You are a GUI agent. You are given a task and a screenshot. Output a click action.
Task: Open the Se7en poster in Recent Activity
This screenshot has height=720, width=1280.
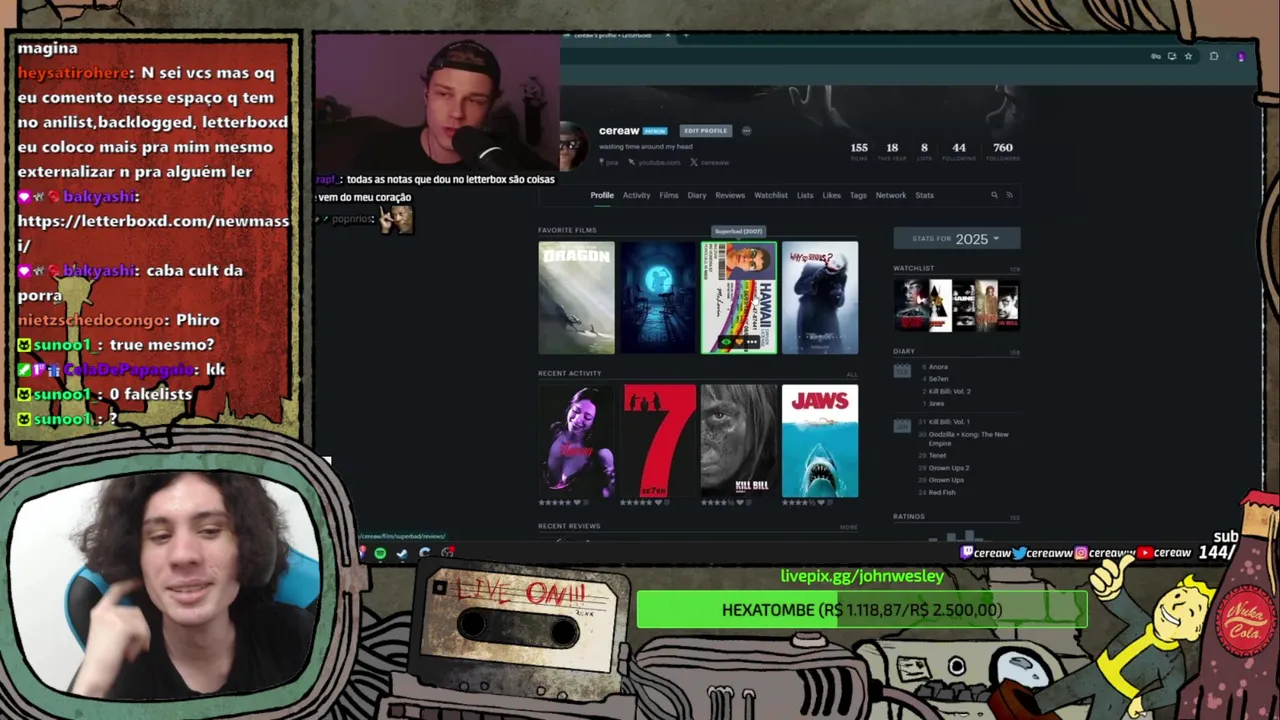click(659, 441)
